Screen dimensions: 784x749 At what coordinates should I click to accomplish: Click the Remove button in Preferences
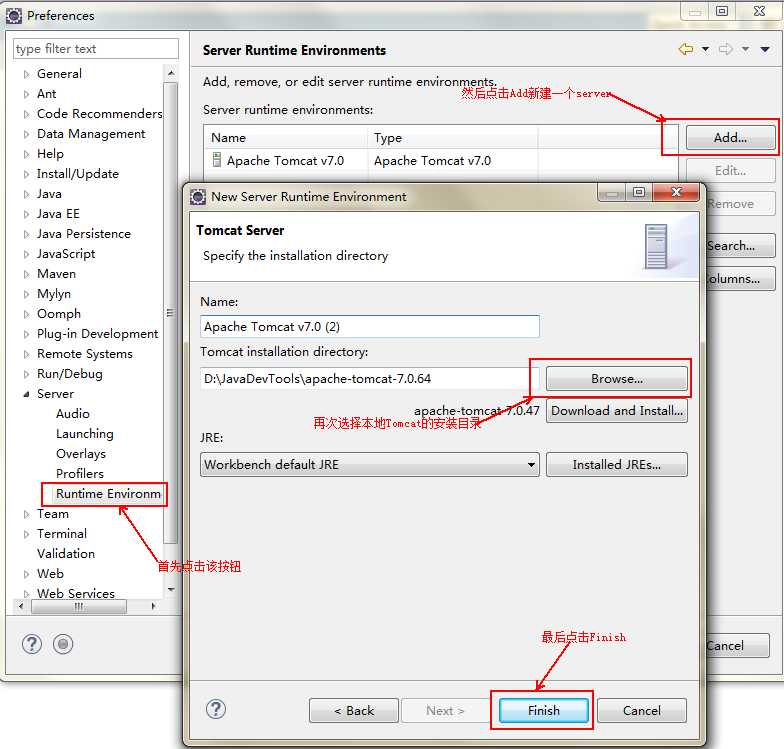tap(740, 204)
